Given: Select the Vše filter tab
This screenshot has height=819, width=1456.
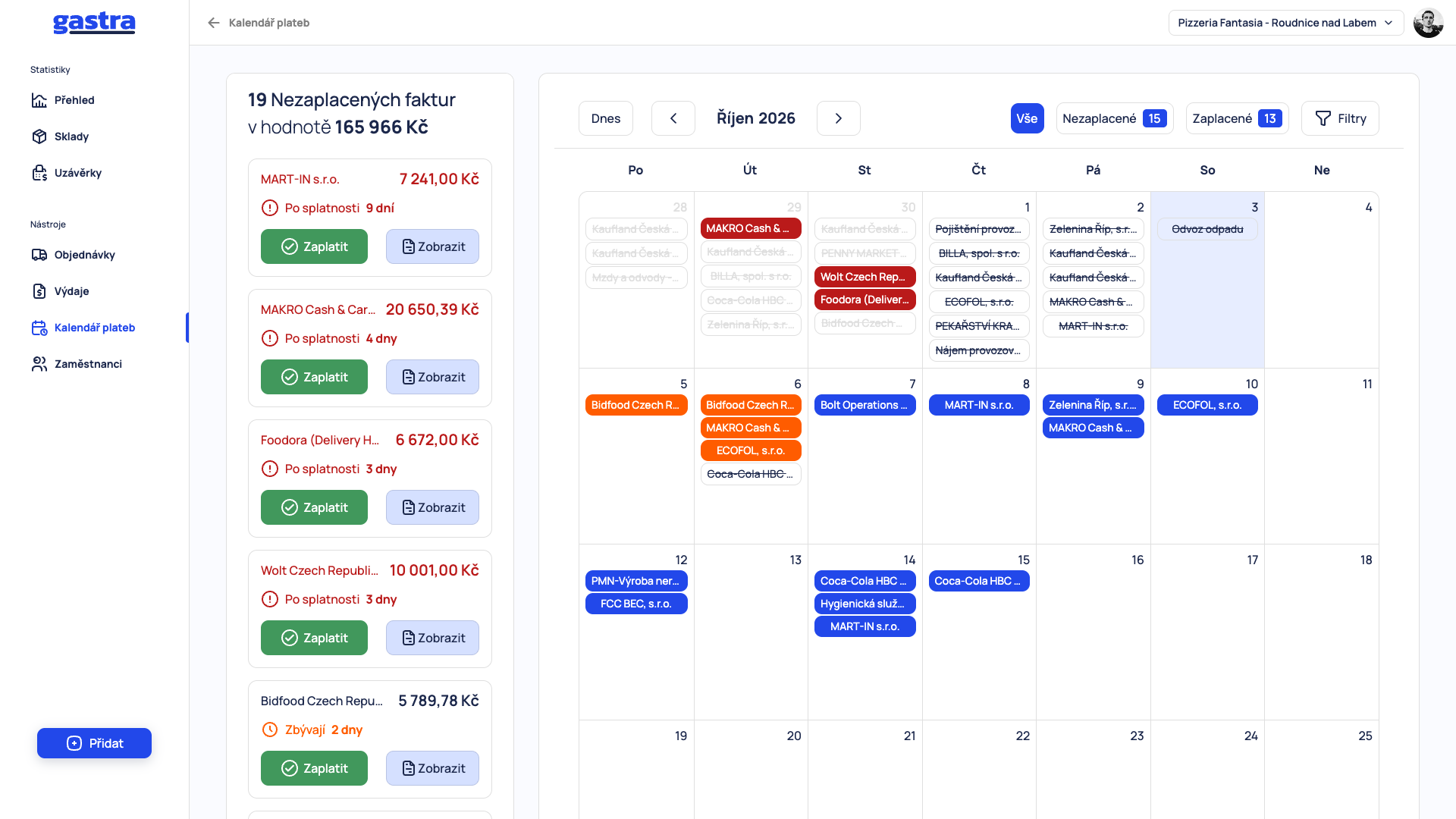Looking at the screenshot, I should (1027, 118).
